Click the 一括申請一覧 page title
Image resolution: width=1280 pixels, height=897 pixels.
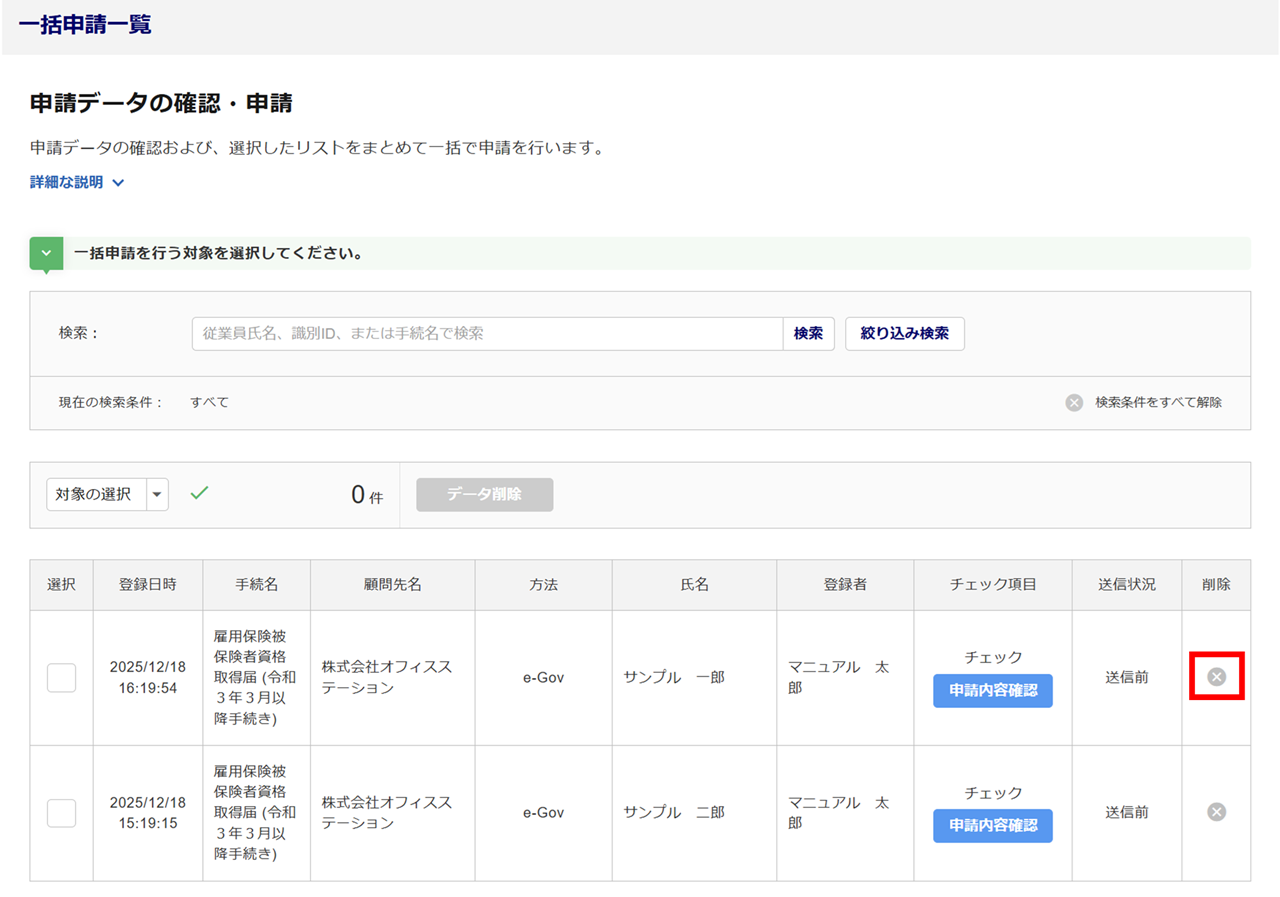click(x=85, y=25)
